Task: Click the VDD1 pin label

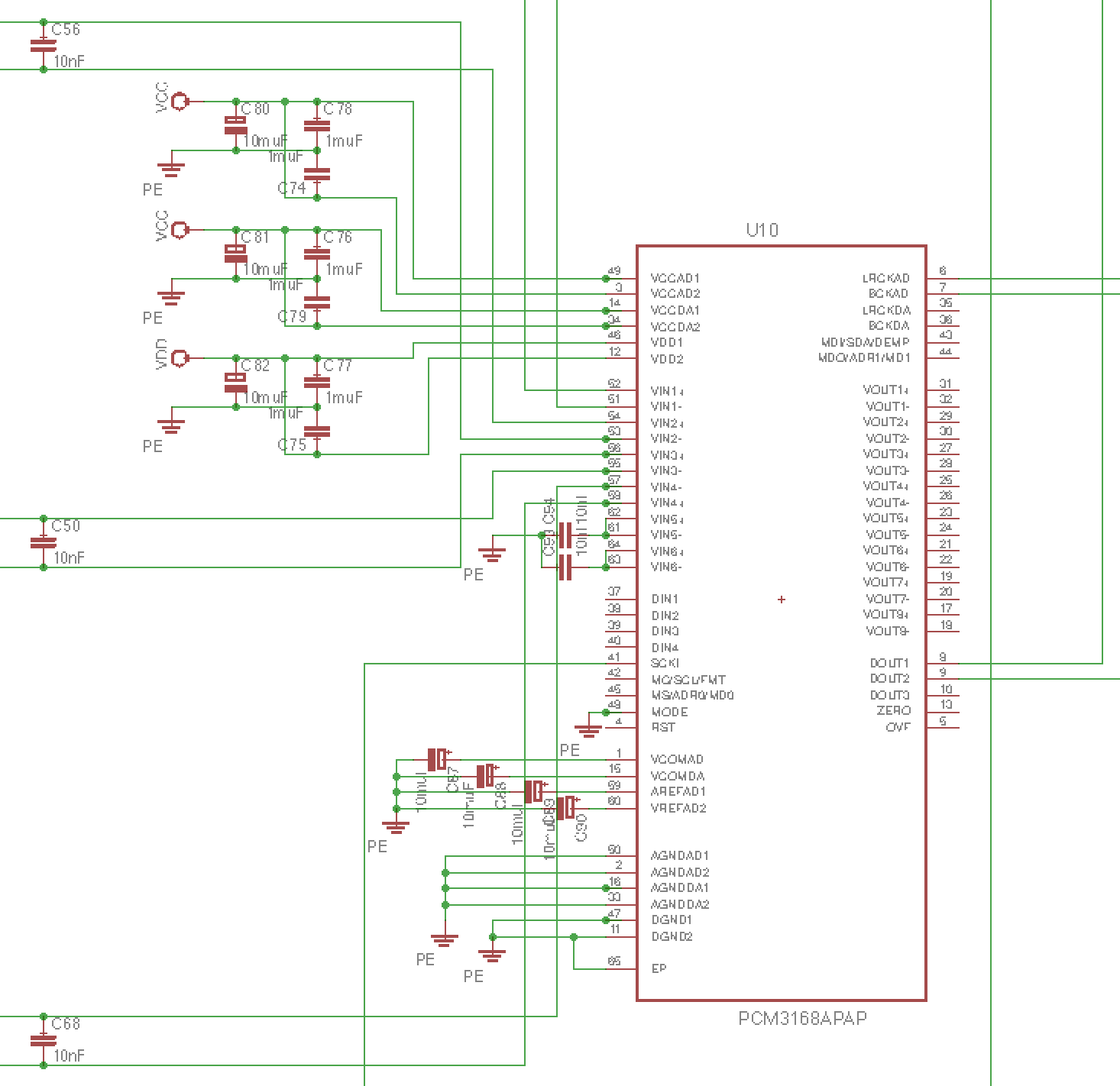Action: click(667, 342)
